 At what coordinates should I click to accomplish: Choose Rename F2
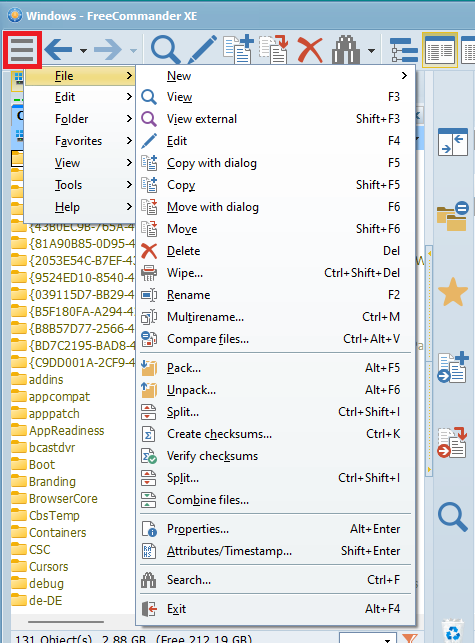(x=275, y=295)
